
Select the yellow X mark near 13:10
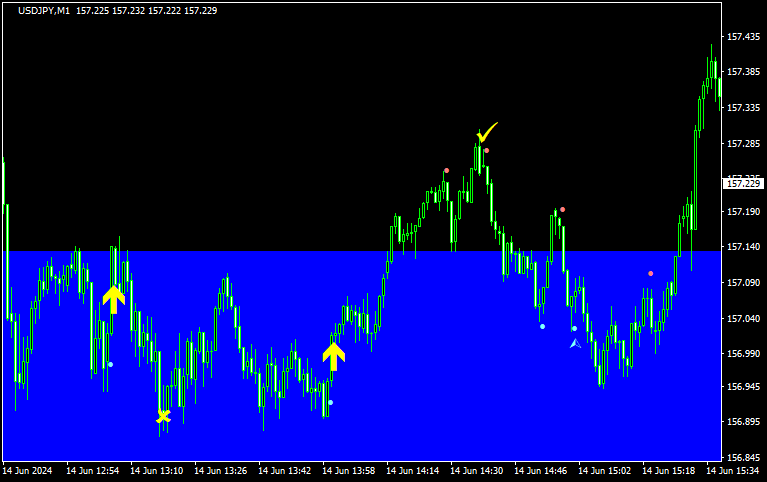163,416
